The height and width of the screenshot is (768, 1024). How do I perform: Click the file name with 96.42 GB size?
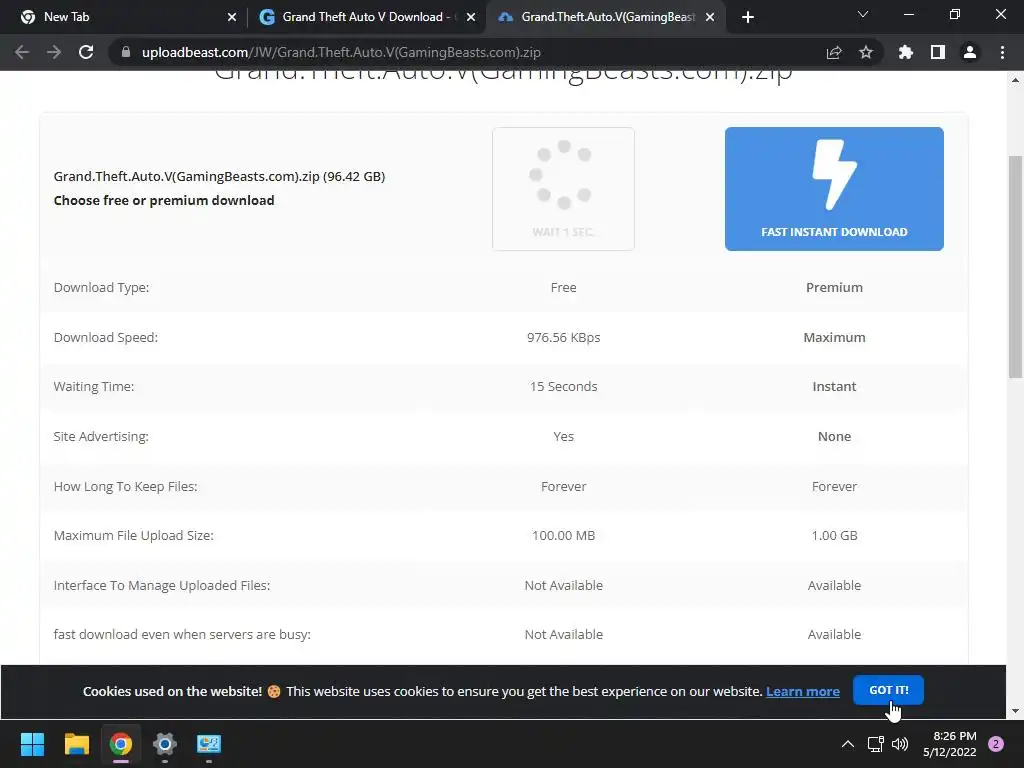tap(219, 176)
